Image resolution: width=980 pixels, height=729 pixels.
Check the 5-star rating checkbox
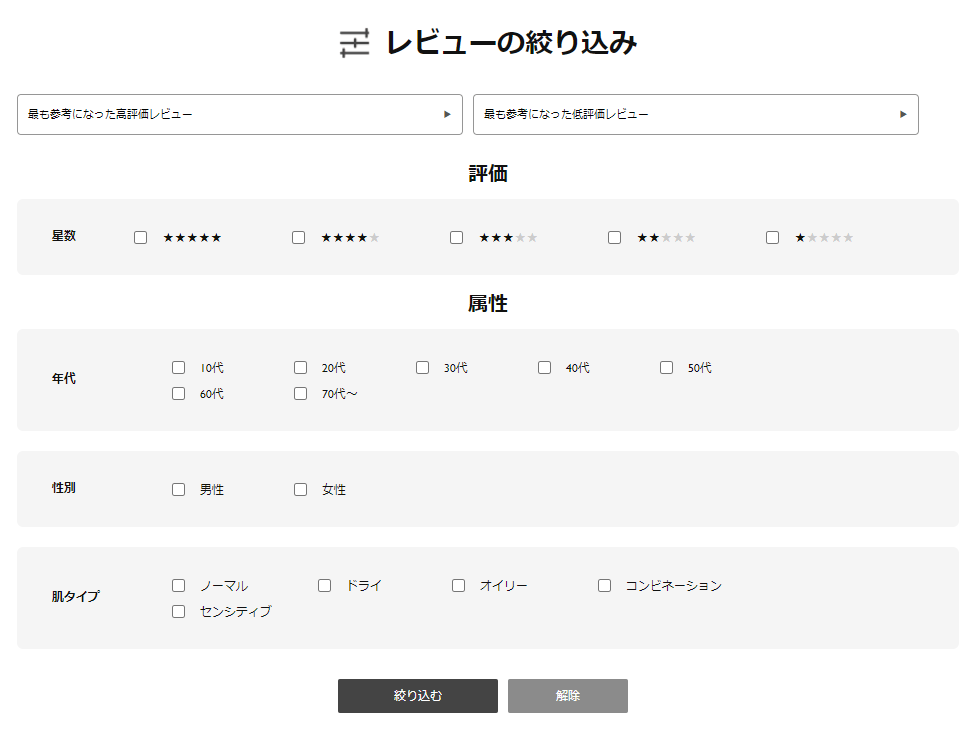pyautogui.click(x=141, y=238)
